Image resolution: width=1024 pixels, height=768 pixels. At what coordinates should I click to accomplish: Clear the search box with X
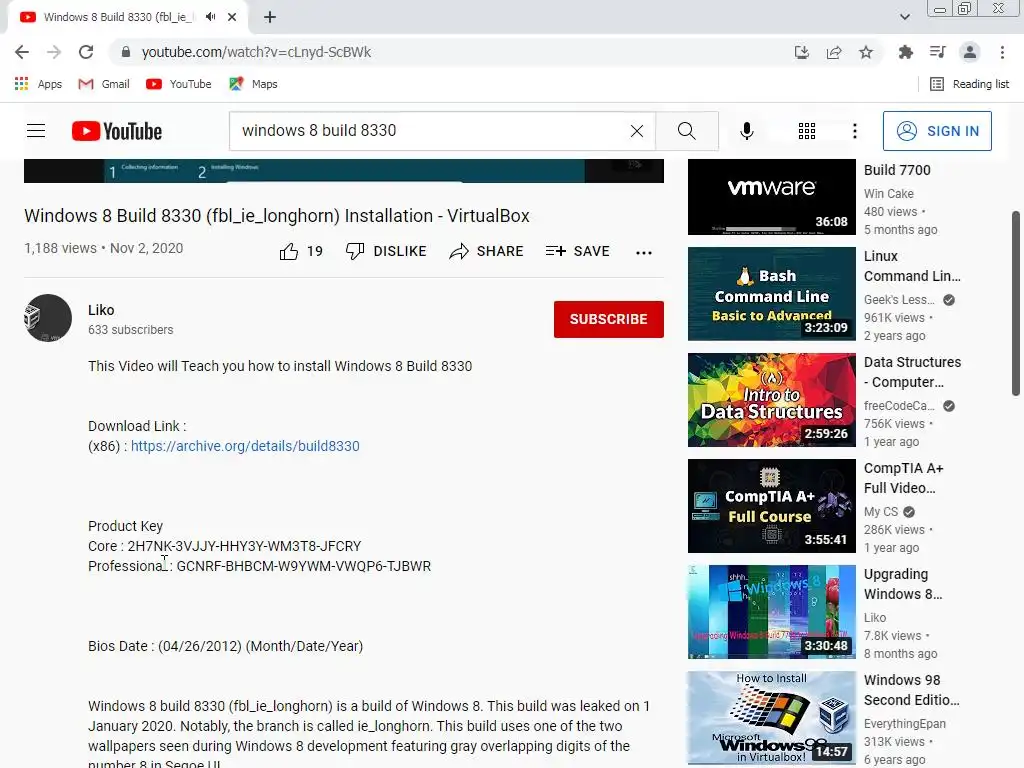(637, 131)
